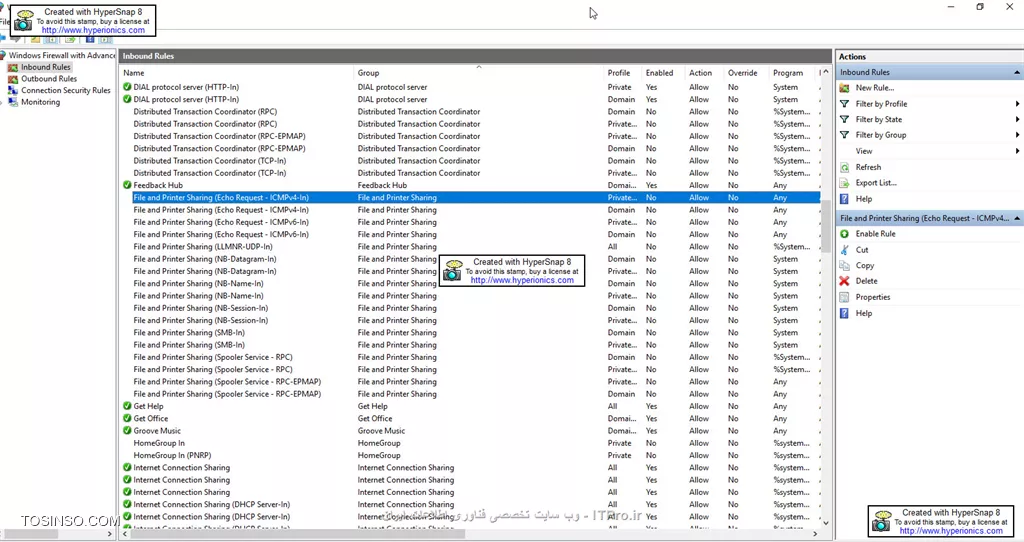
Task: Click the Export List icon
Action: (844, 183)
